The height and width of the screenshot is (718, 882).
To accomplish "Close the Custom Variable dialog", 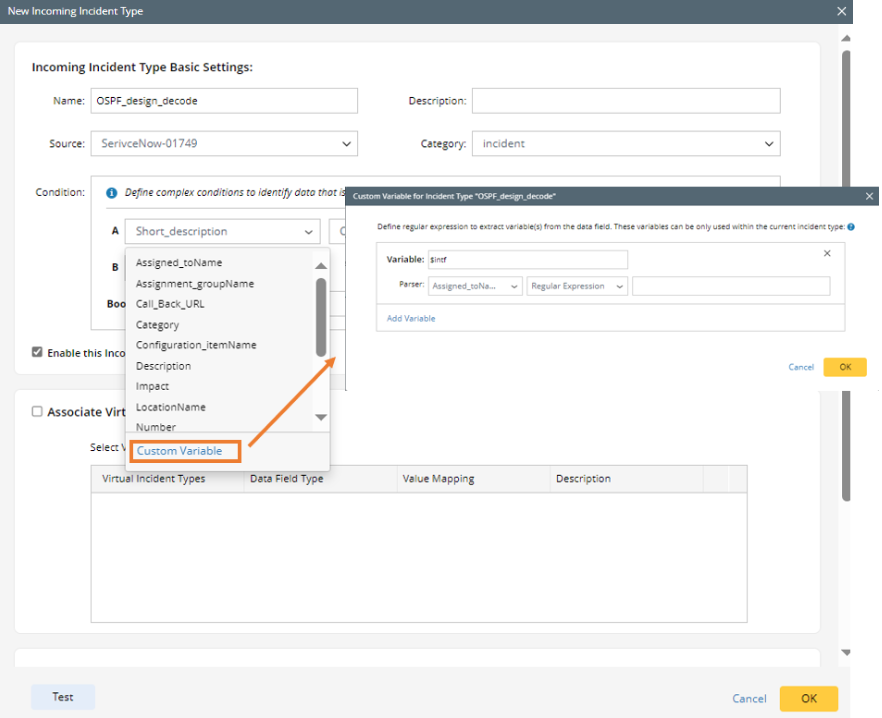I will [x=869, y=197].
